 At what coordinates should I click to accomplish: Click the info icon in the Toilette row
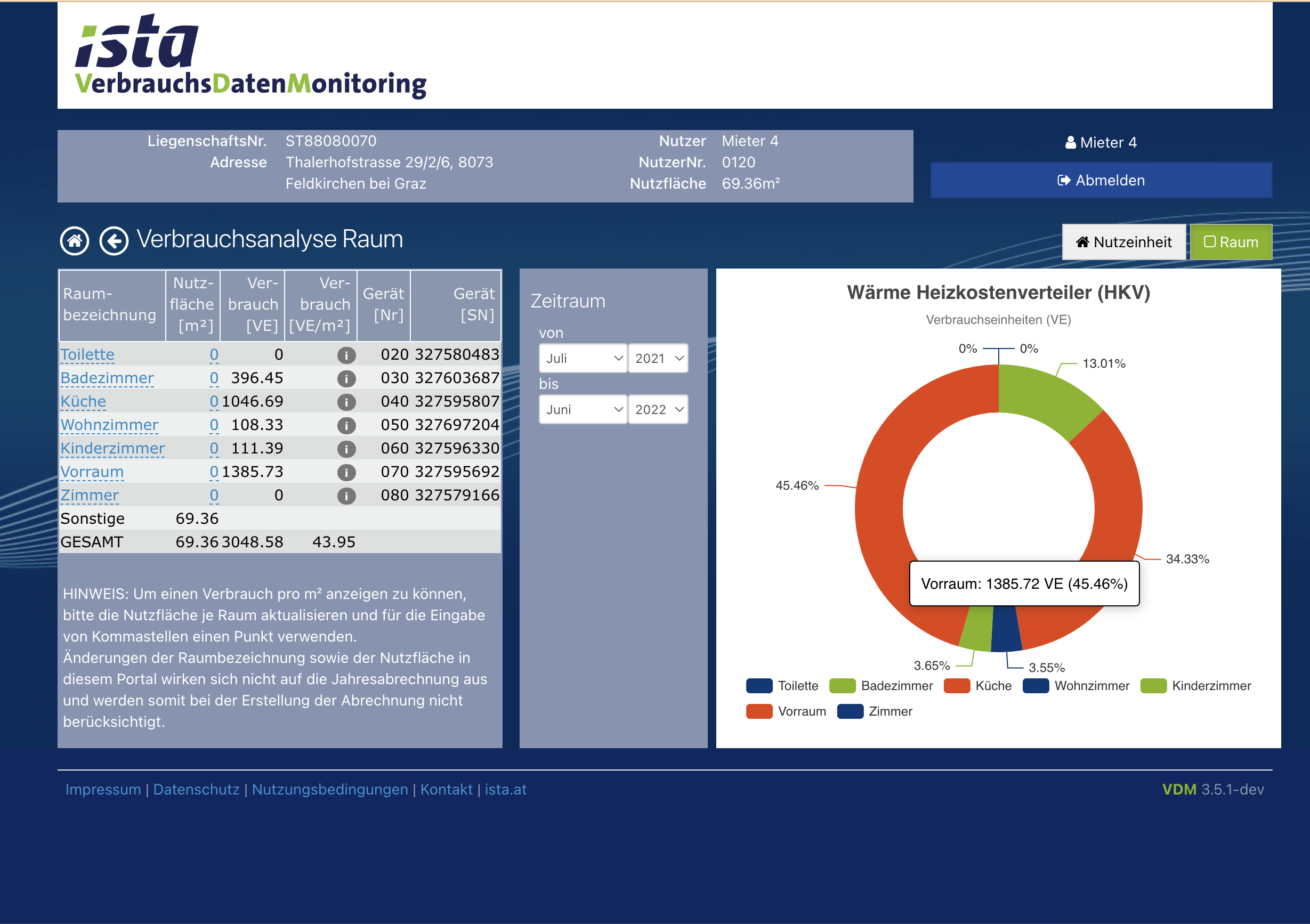coord(346,354)
